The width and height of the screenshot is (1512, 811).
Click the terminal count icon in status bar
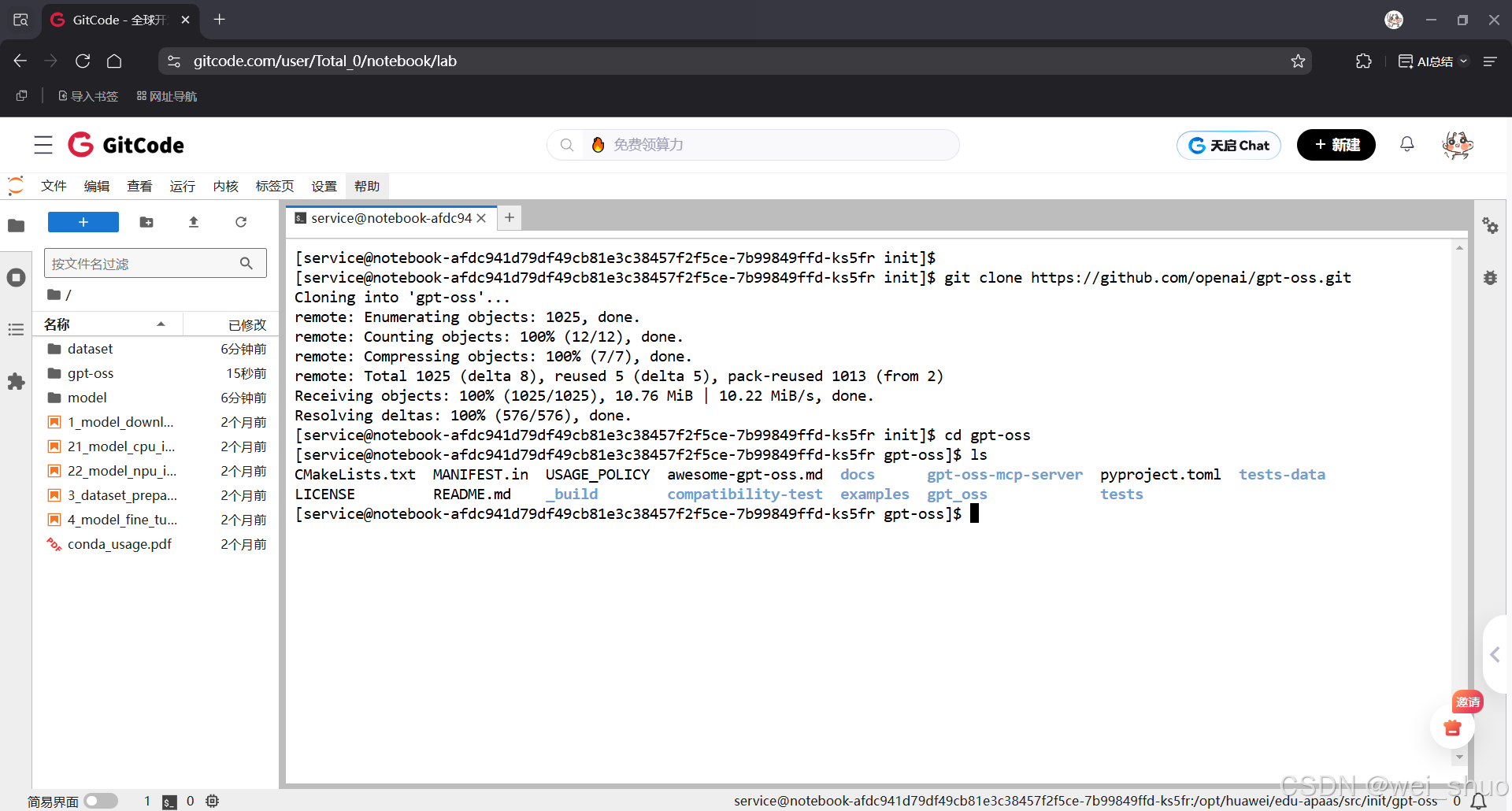click(169, 802)
